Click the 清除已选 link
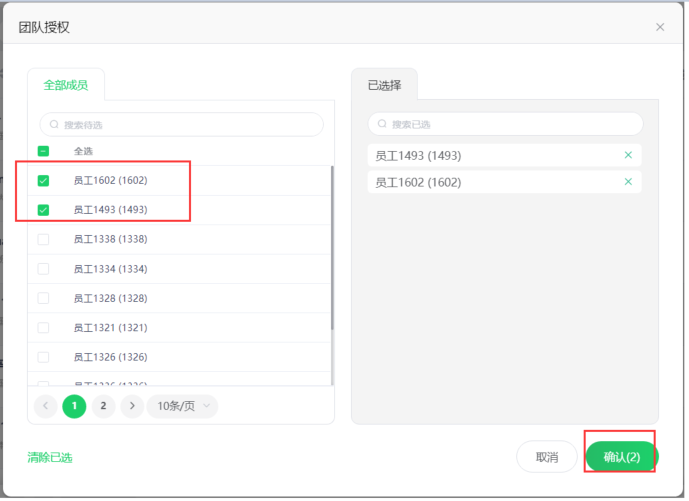 pyautogui.click(x=50, y=458)
